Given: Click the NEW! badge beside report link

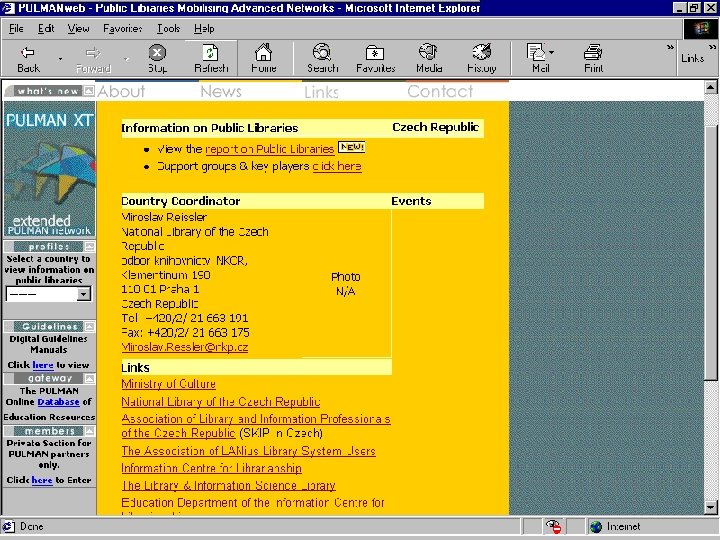Looking at the screenshot, I should pyautogui.click(x=352, y=147).
